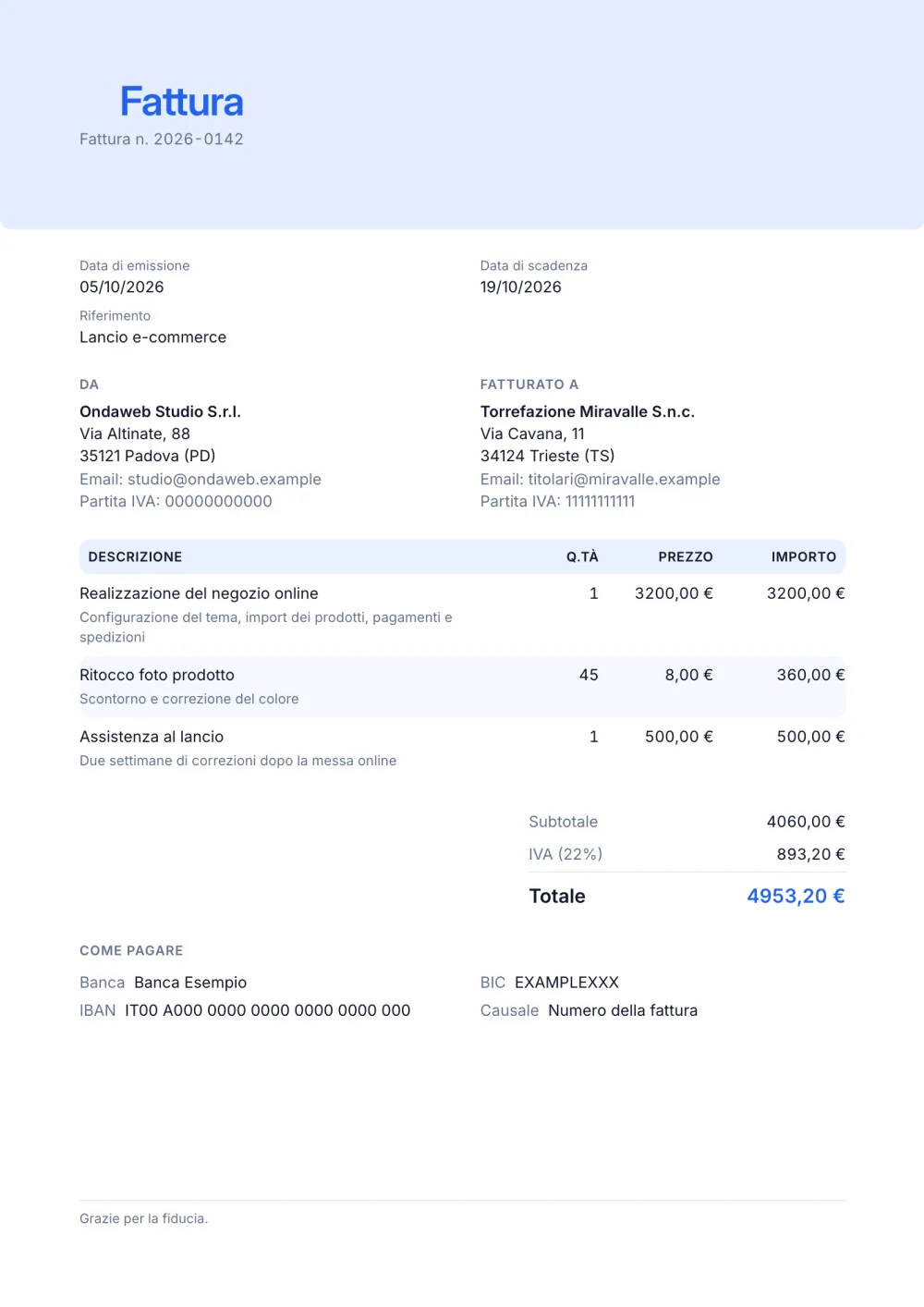Image resolution: width=924 pixels, height=1307 pixels.
Task: Click the studio@ondaweb.example email address
Action: tap(225, 480)
